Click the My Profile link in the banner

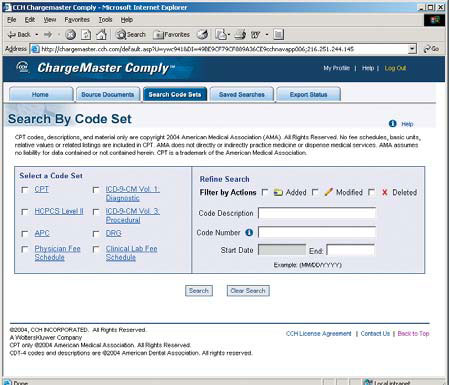point(336,68)
